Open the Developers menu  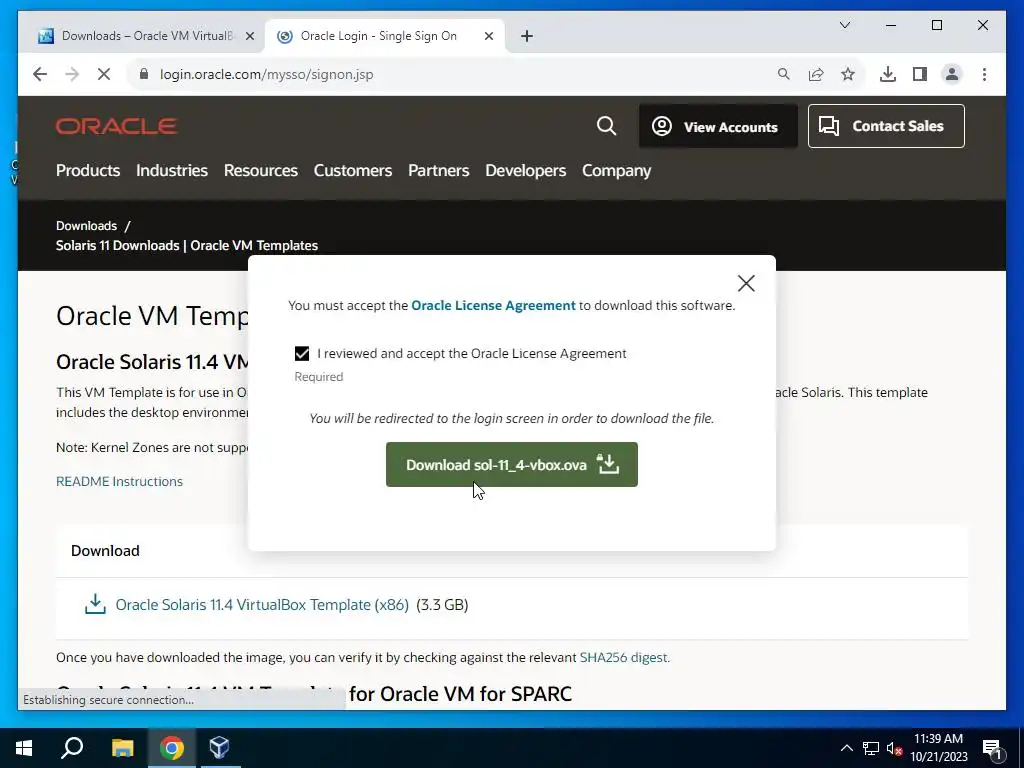click(526, 170)
